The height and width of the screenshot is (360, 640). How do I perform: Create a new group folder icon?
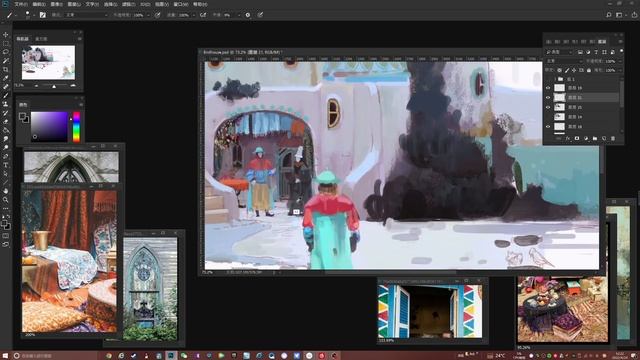pos(595,138)
